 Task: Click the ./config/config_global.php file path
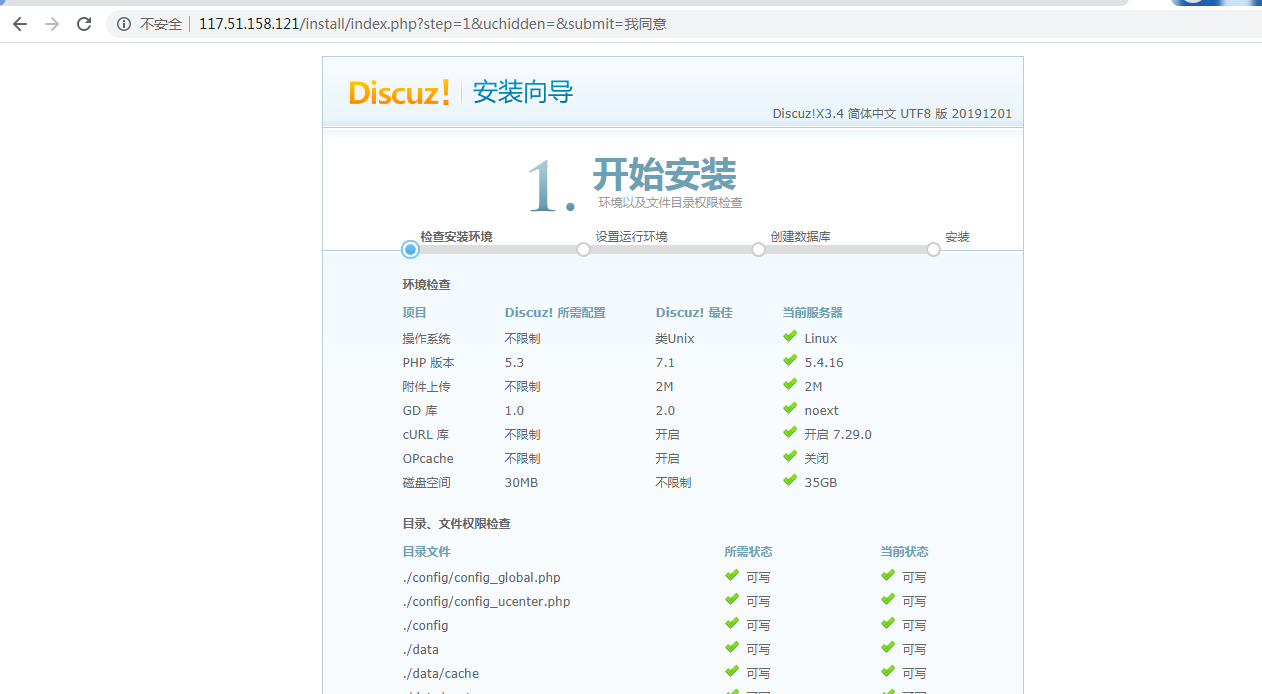click(x=481, y=578)
